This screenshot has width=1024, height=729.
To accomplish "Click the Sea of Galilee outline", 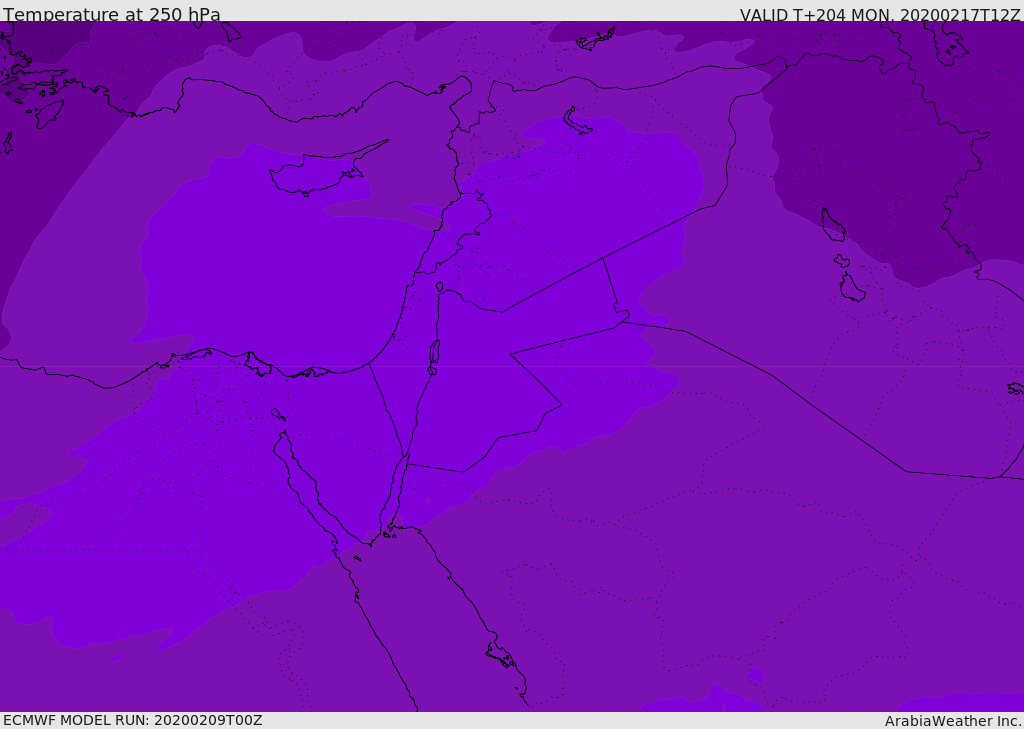I will click(x=440, y=287).
